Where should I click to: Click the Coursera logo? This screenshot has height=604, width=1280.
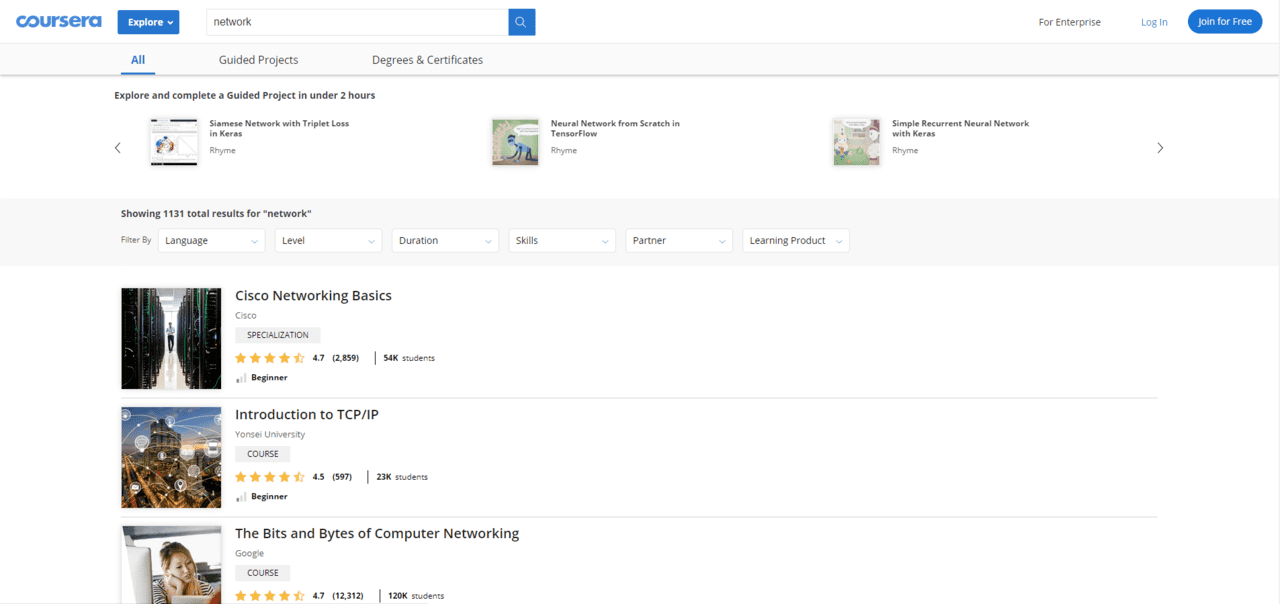[58, 21]
